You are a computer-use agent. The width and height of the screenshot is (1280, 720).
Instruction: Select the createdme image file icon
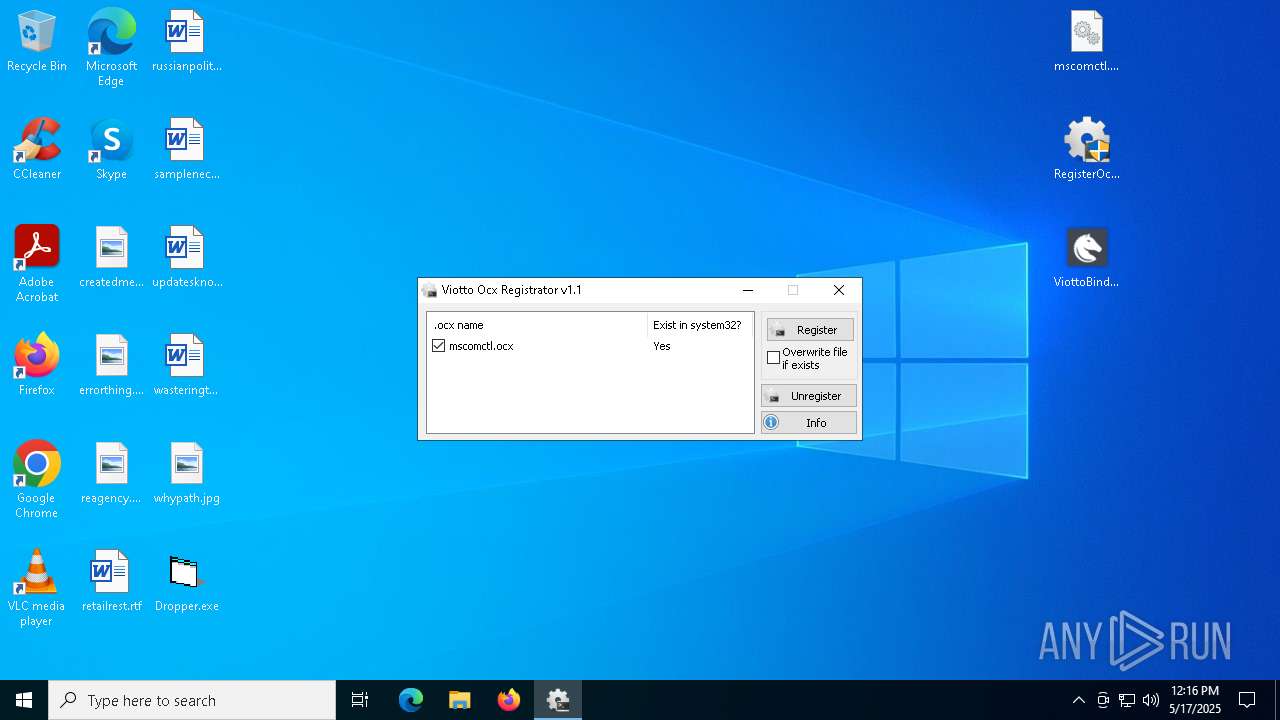(x=111, y=258)
